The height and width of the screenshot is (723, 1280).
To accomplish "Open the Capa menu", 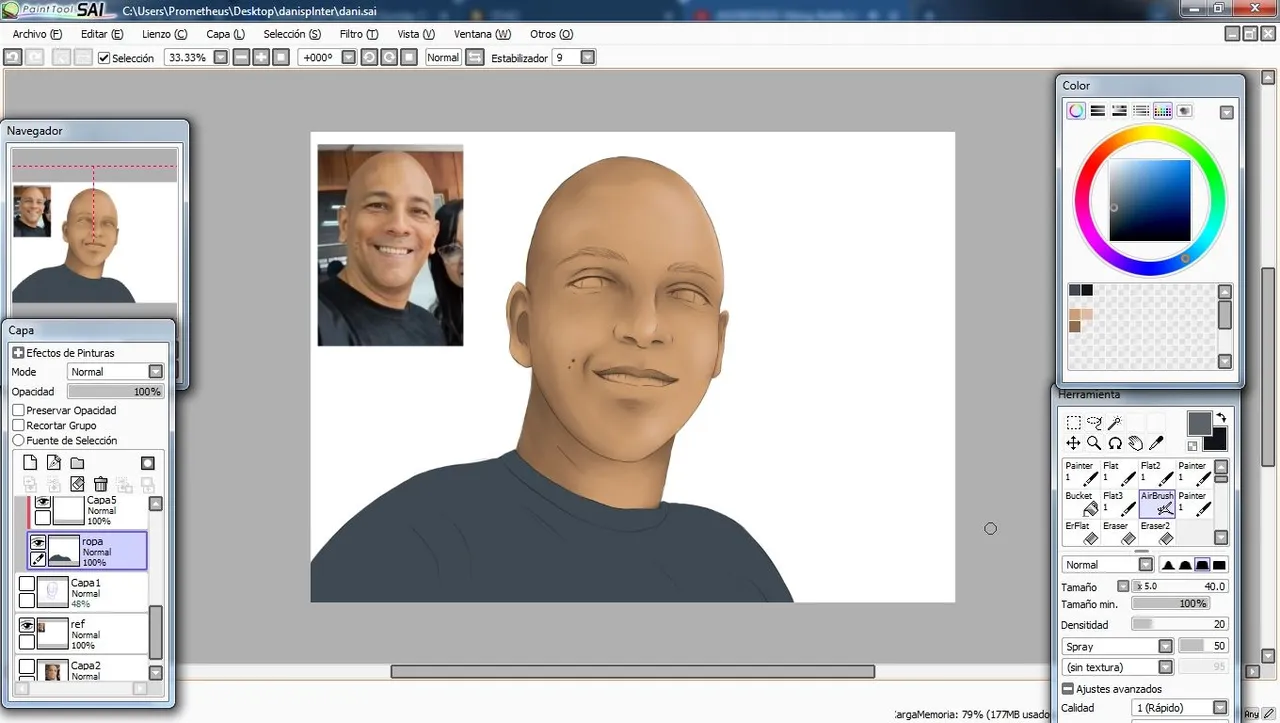I will pyautogui.click(x=225, y=34).
